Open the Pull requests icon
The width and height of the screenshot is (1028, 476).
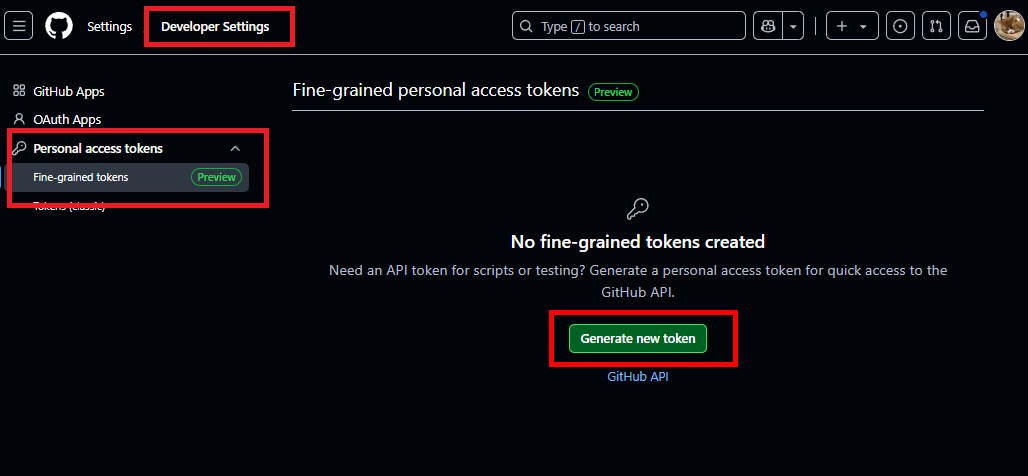coord(936,26)
